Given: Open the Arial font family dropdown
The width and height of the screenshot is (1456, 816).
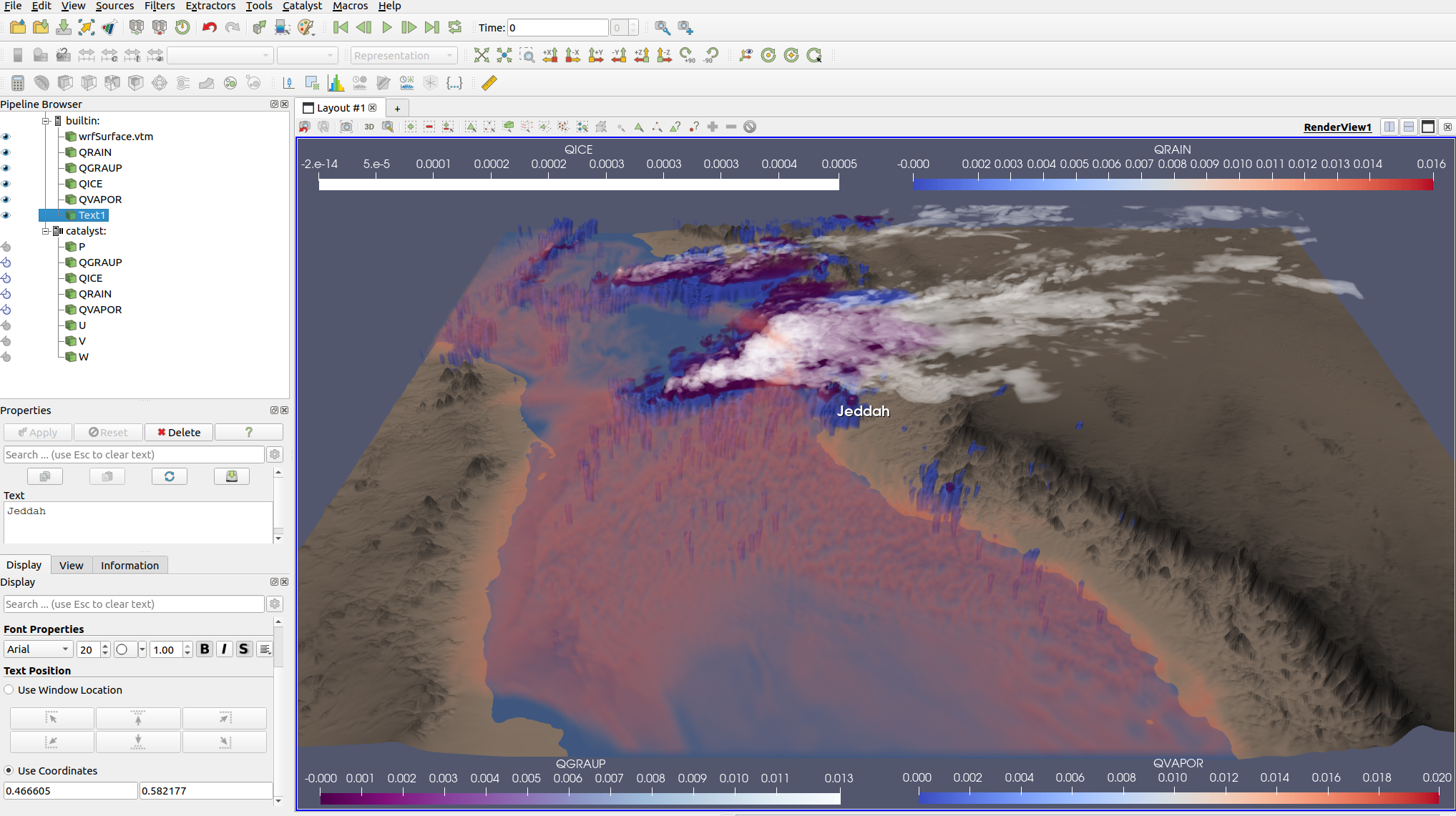Looking at the screenshot, I should (x=38, y=649).
